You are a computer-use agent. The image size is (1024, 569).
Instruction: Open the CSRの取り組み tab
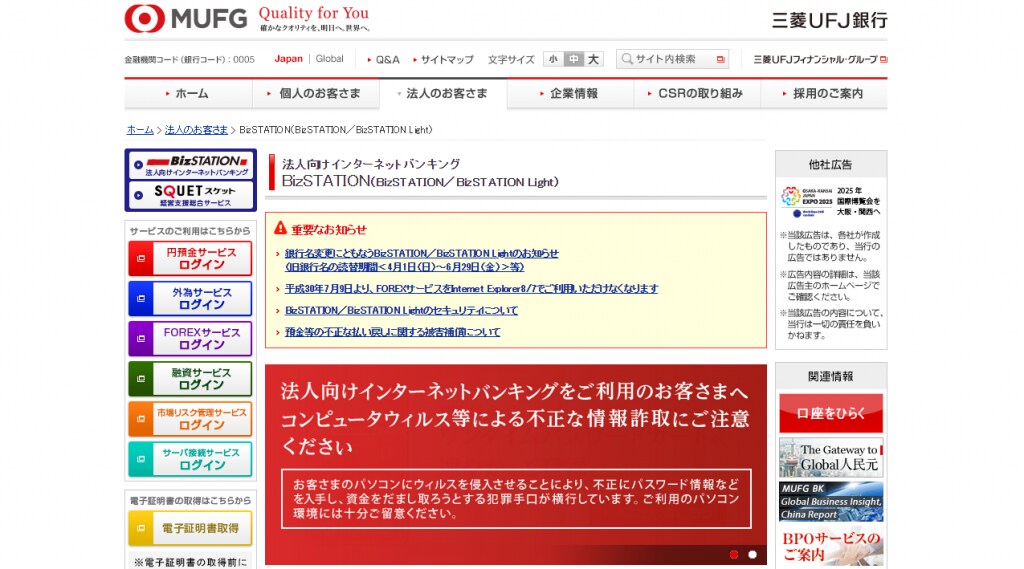pyautogui.click(x=697, y=93)
